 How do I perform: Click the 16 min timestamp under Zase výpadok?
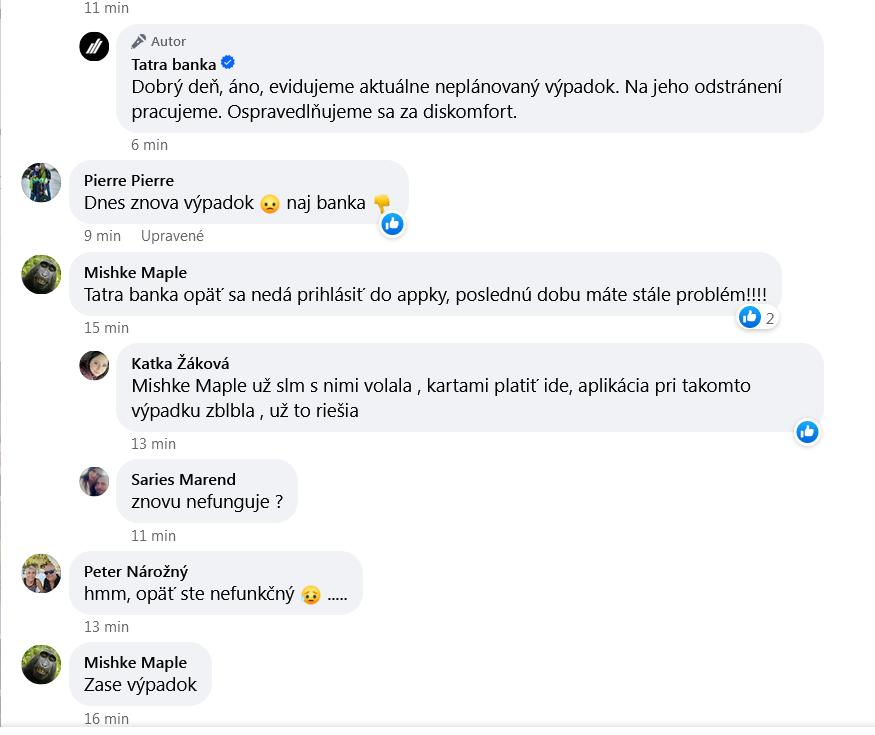[x=106, y=718]
